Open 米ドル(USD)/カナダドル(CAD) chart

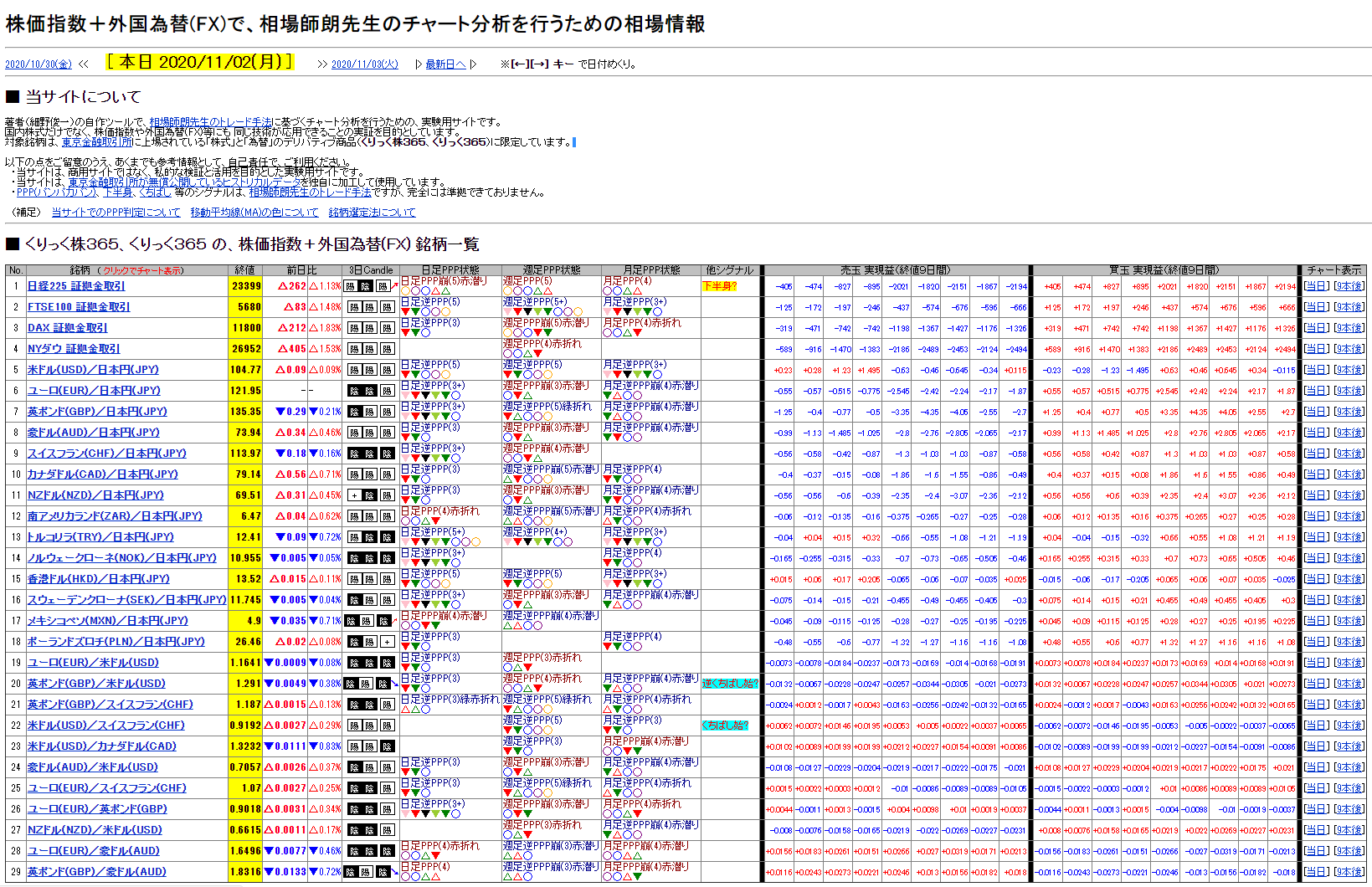tap(102, 746)
